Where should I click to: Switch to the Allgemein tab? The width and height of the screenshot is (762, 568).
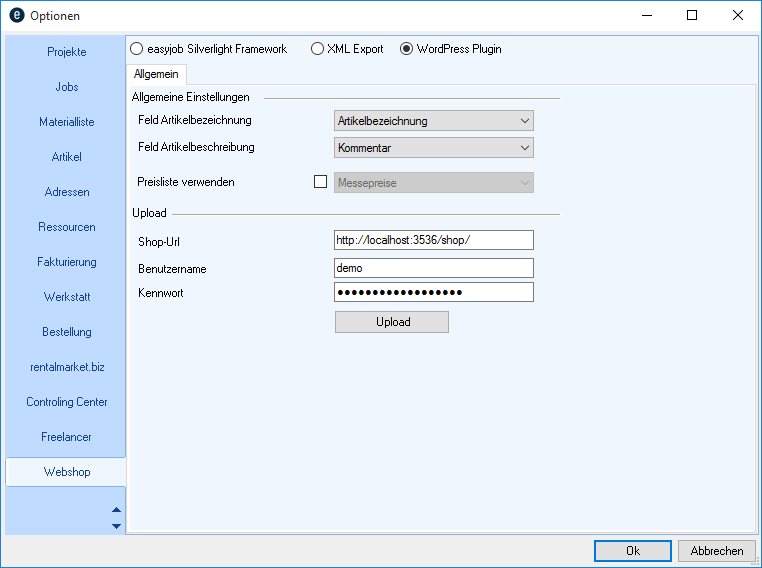[x=156, y=74]
